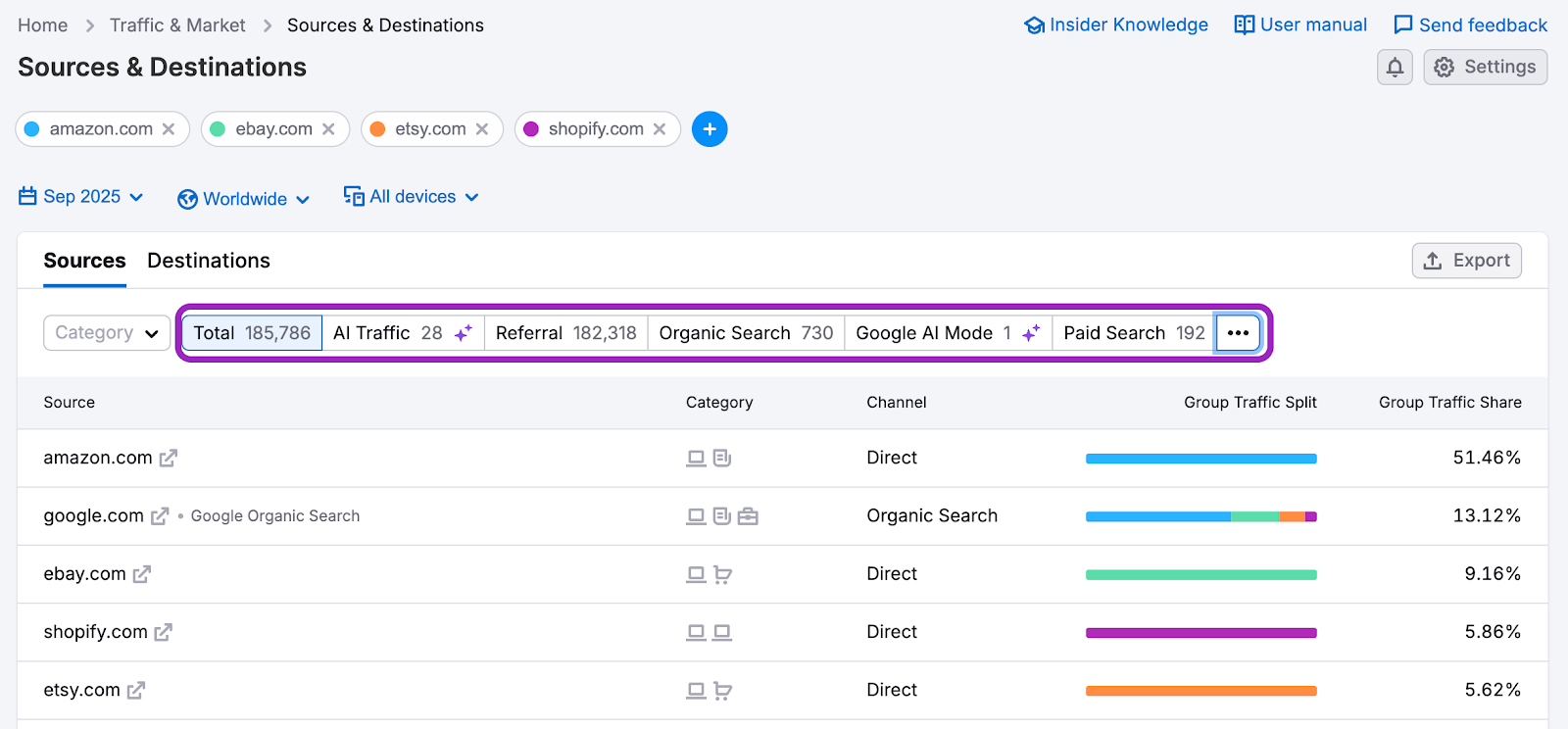Click the Google Organic Search label
The height and width of the screenshot is (729, 1568).
pos(275,516)
